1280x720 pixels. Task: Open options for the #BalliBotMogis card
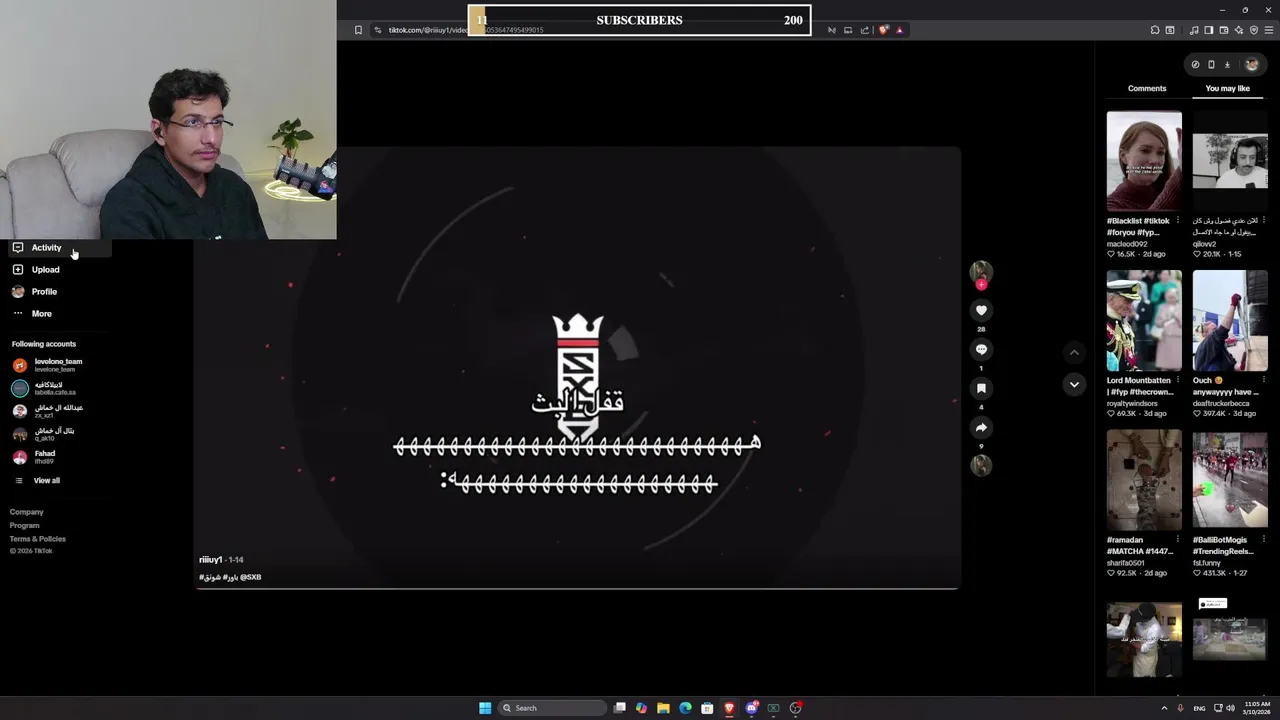(x=1264, y=540)
